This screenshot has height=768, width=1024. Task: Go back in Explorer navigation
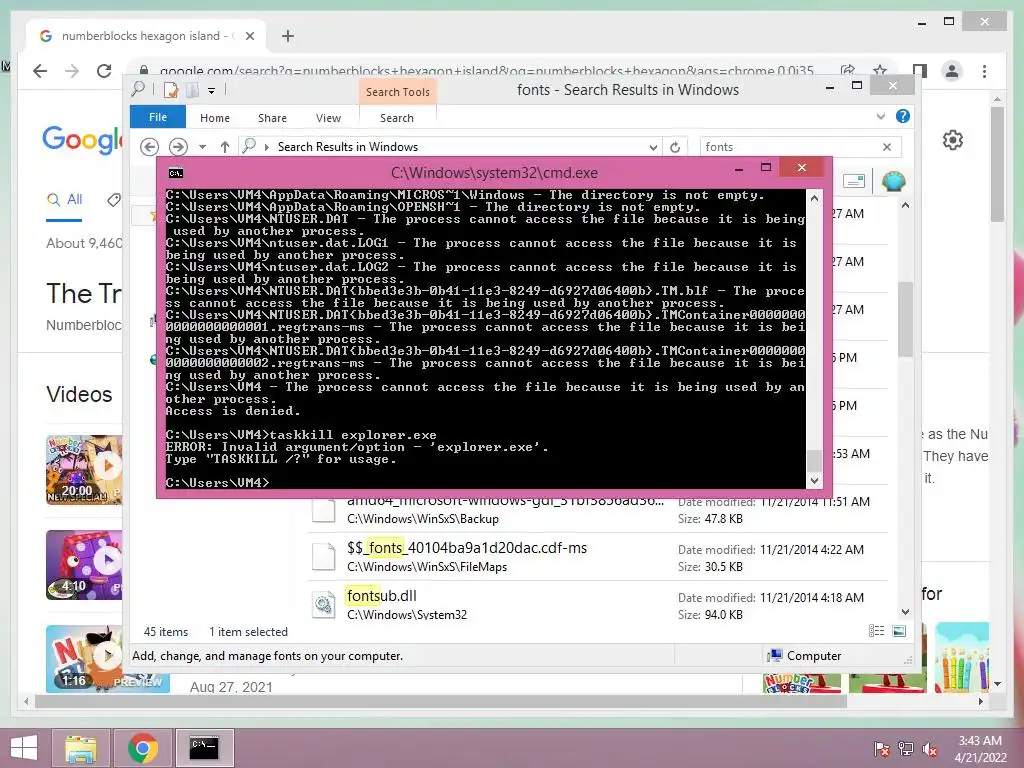[x=150, y=147]
